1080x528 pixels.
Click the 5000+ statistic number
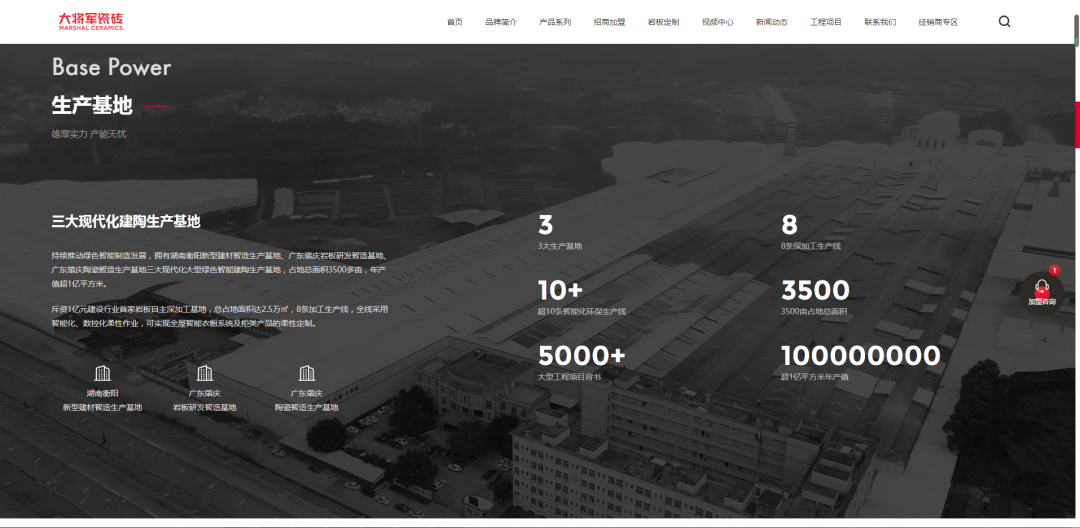click(x=581, y=357)
